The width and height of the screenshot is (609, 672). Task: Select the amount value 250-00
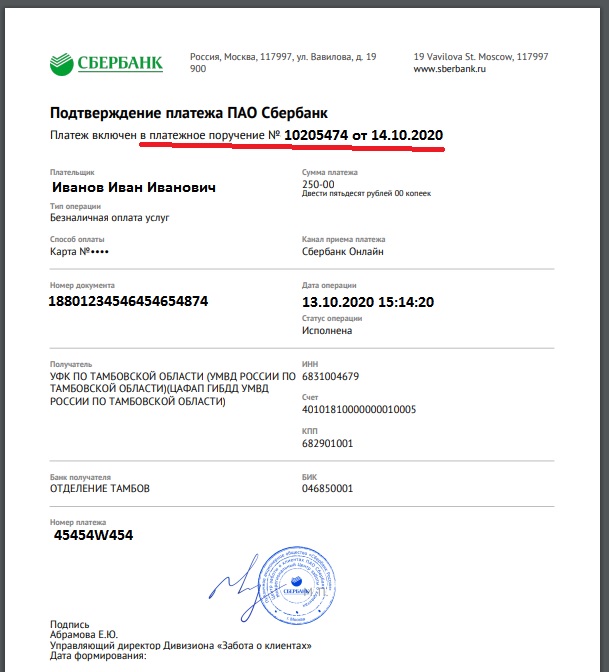coord(318,184)
